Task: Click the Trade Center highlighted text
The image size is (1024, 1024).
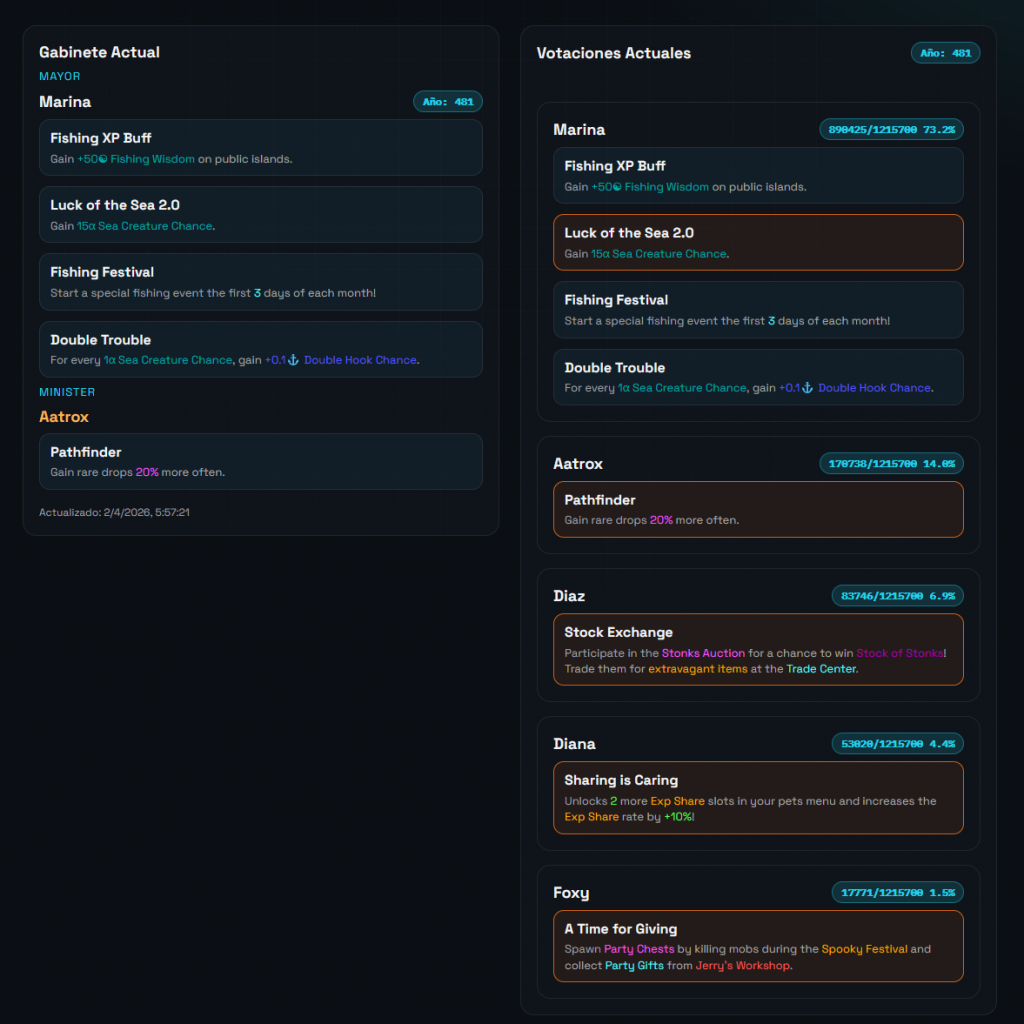Action: pyautogui.click(x=821, y=669)
